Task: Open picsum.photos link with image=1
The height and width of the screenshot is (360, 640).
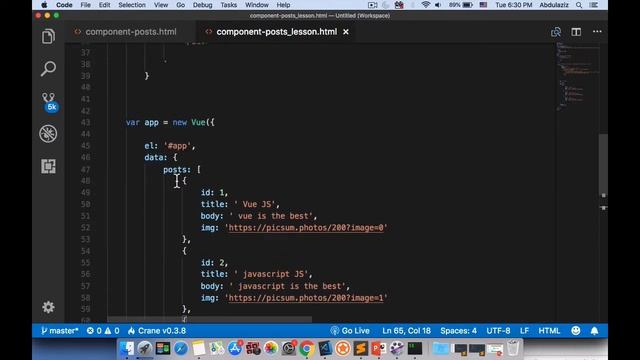Action: pos(306,298)
